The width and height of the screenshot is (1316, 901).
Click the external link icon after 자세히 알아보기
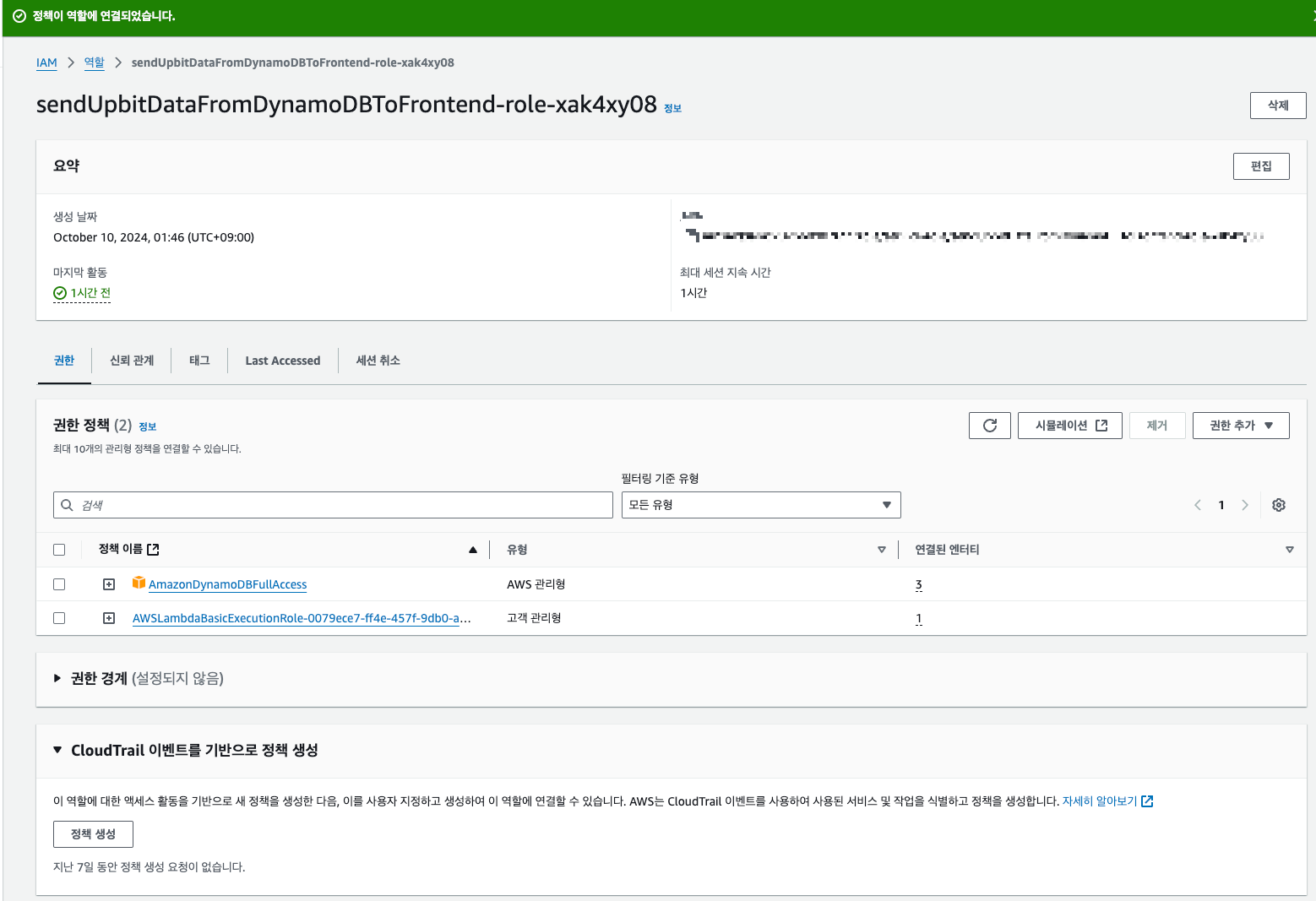(x=1147, y=801)
